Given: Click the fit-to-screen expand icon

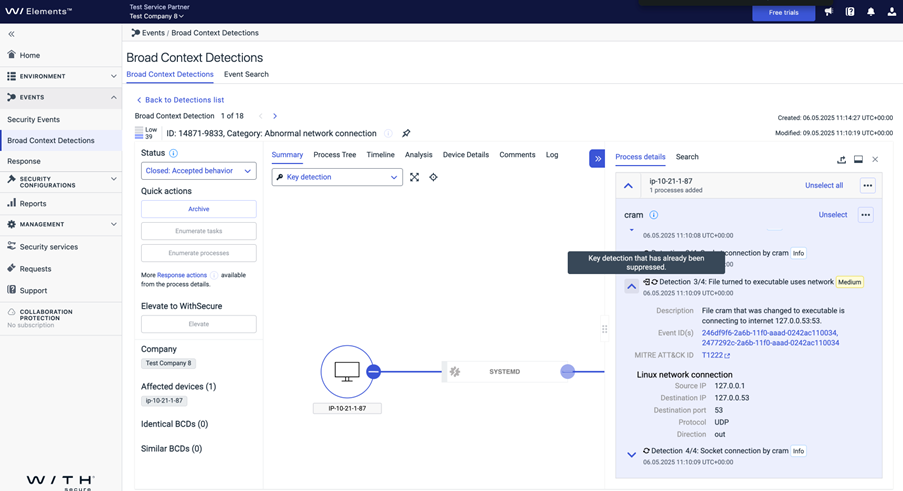Looking at the screenshot, I should click(x=414, y=177).
